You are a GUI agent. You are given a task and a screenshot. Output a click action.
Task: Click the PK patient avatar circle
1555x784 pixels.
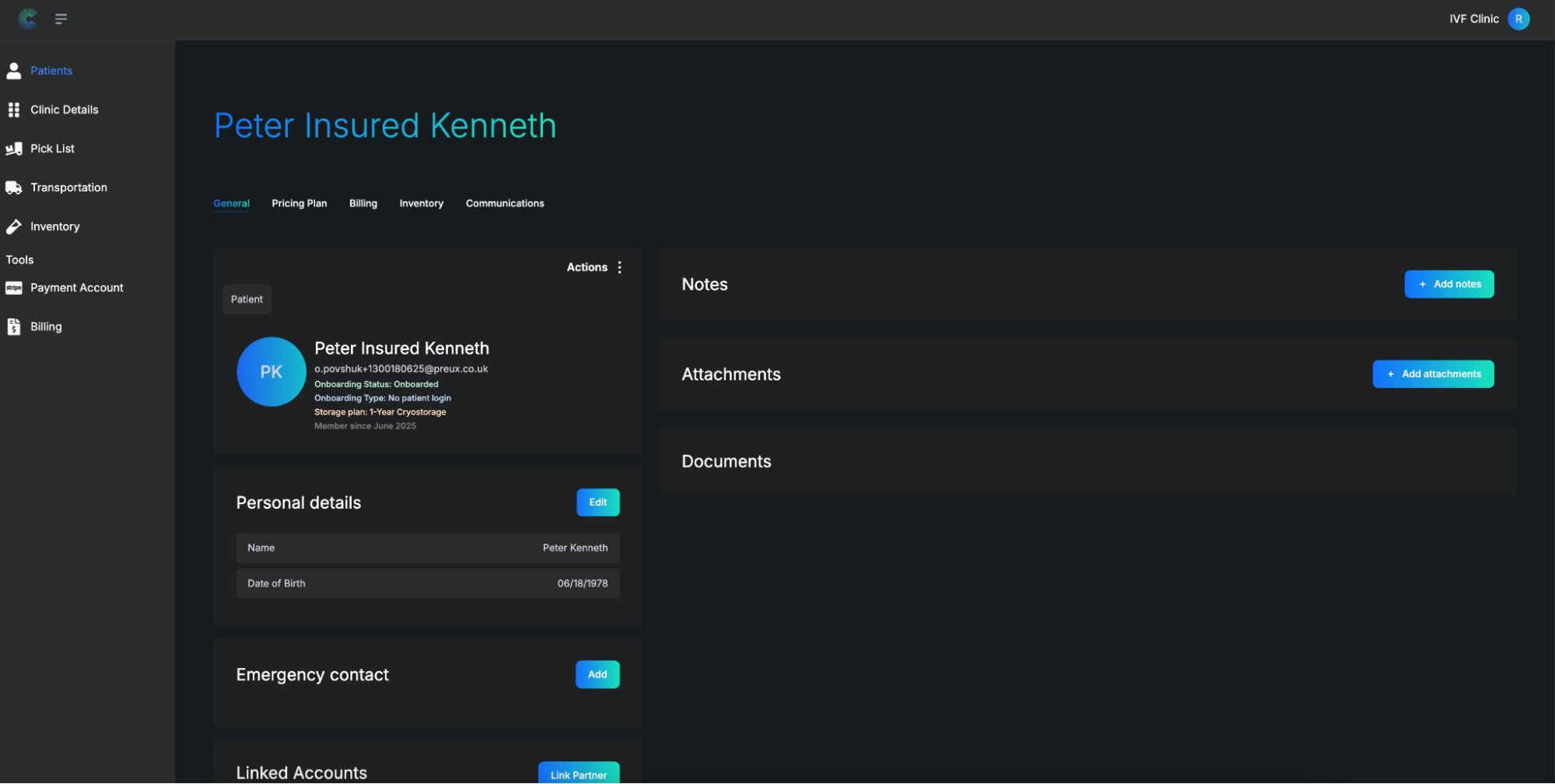pos(271,372)
